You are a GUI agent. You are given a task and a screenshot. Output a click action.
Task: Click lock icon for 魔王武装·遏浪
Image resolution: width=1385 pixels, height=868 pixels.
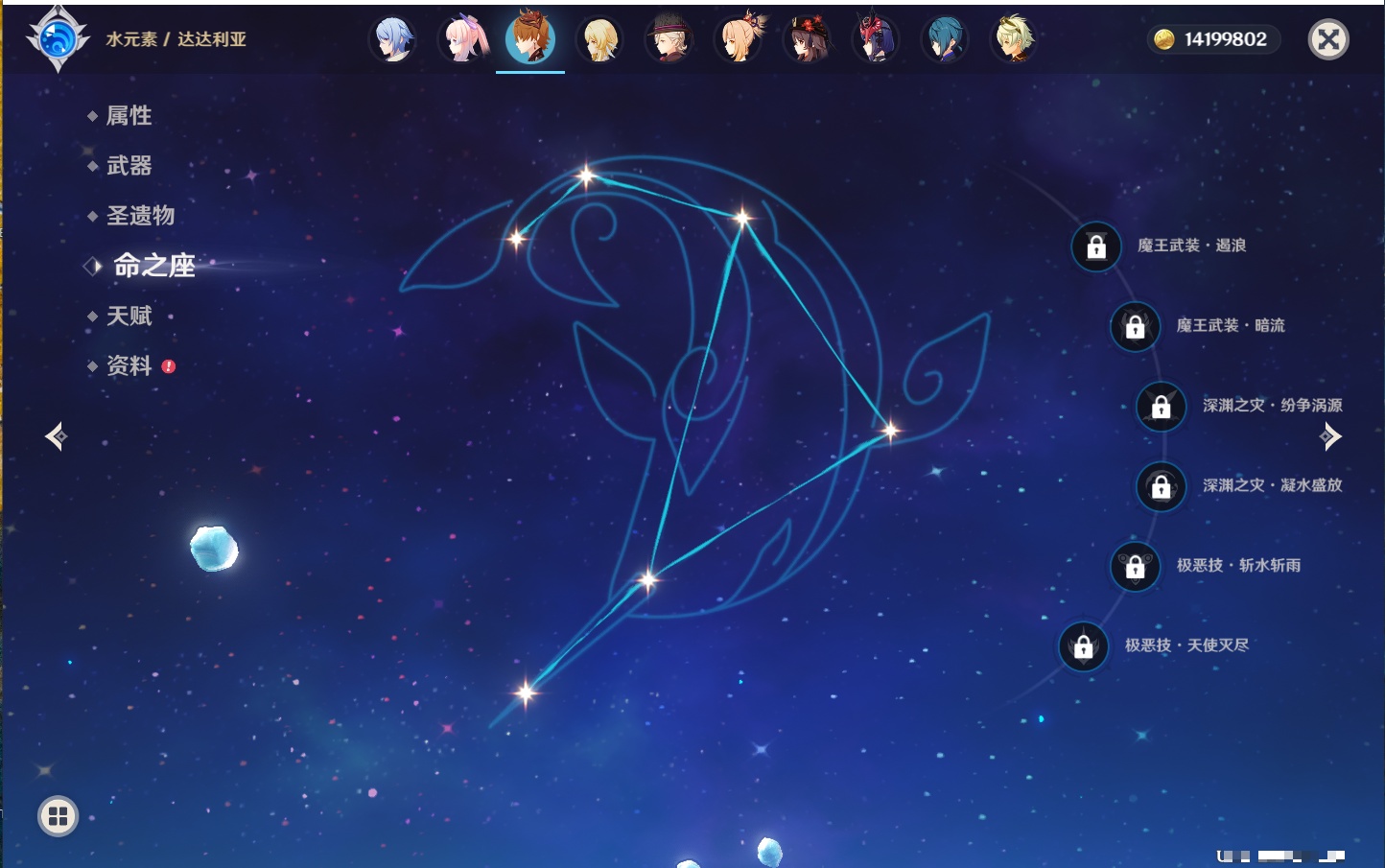coord(1096,247)
